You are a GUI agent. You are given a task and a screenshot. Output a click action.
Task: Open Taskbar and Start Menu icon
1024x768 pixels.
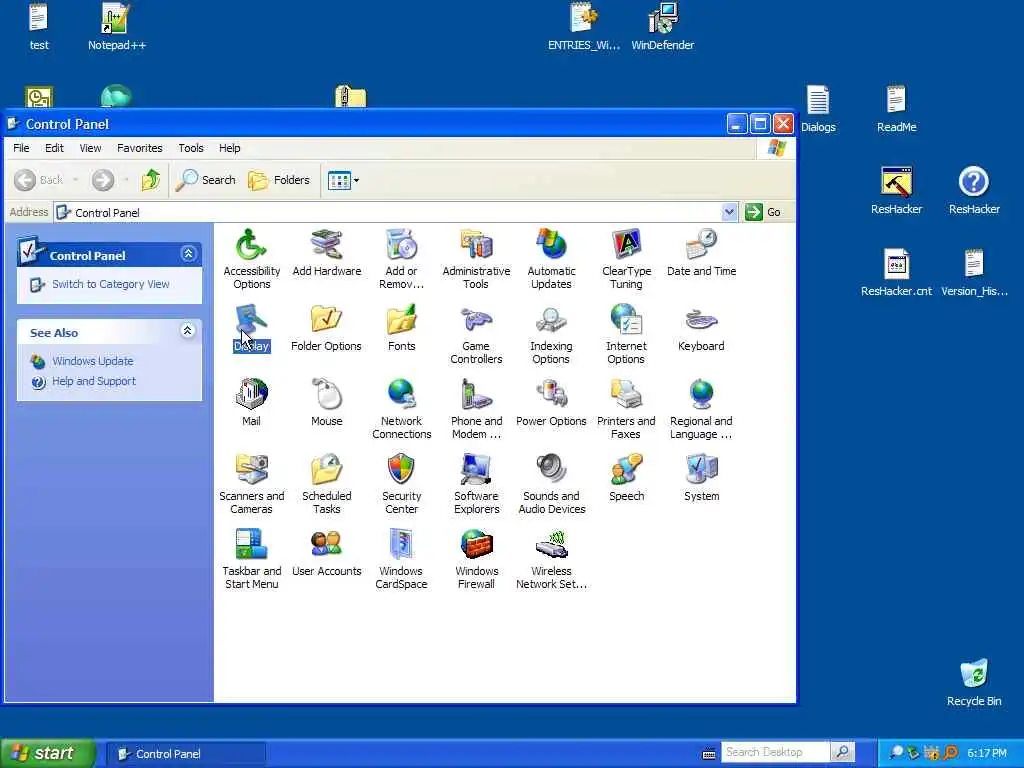(251, 545)
